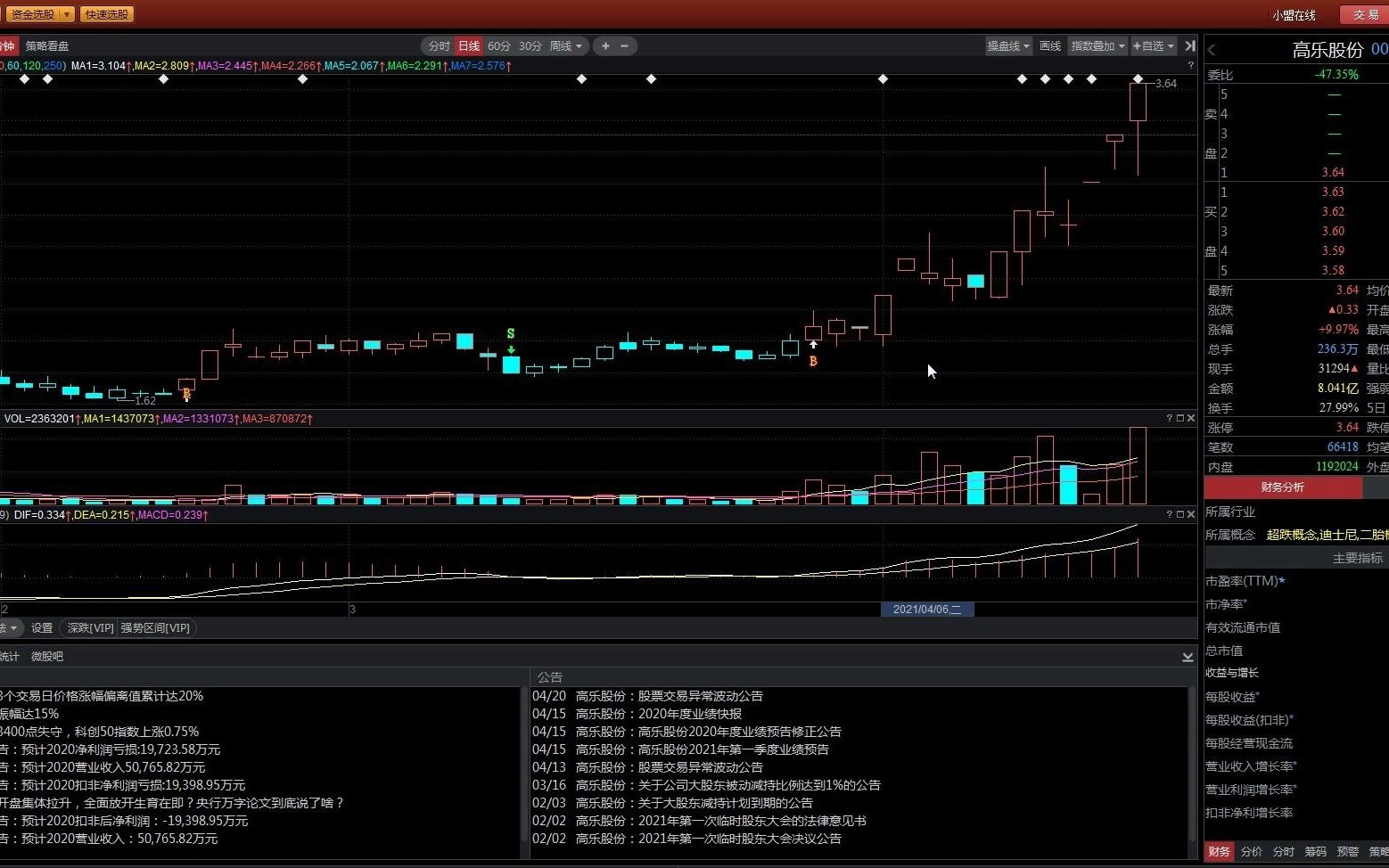The height and width of the screenshot is (868, 1389).
Task: Click the 高乐股份 stock name title
Action: (1327, 50)
